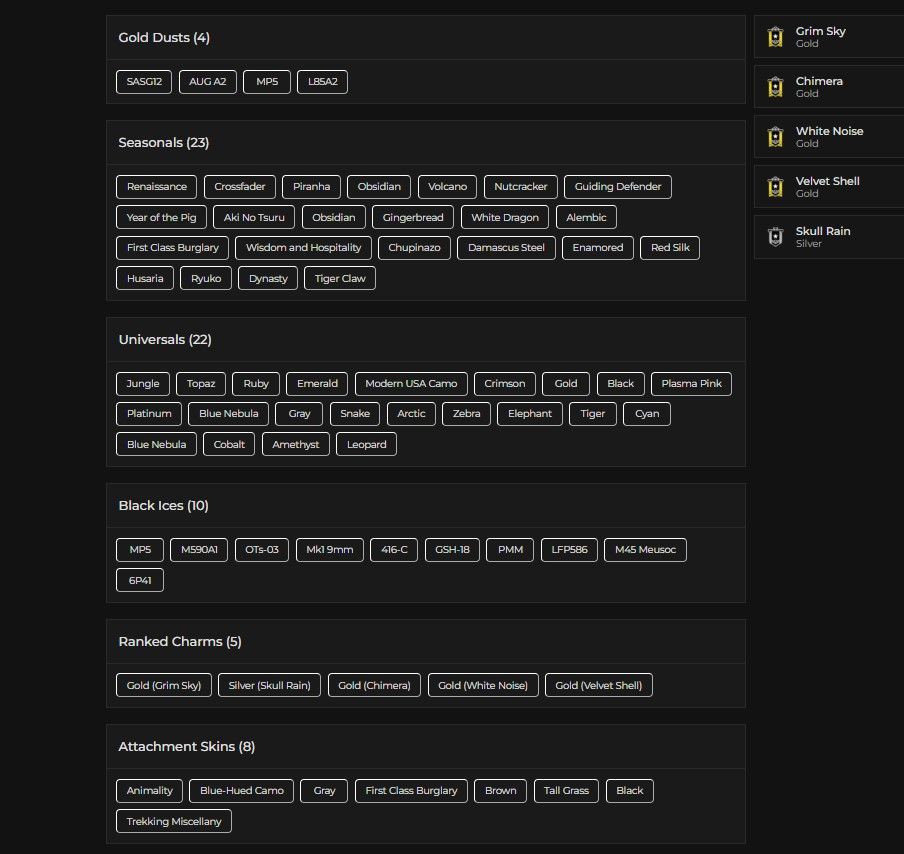The width and height of the screenshot is (904, 854).
Task: Click the Aki No Tsuru tag
Action: tap(254, 217)
